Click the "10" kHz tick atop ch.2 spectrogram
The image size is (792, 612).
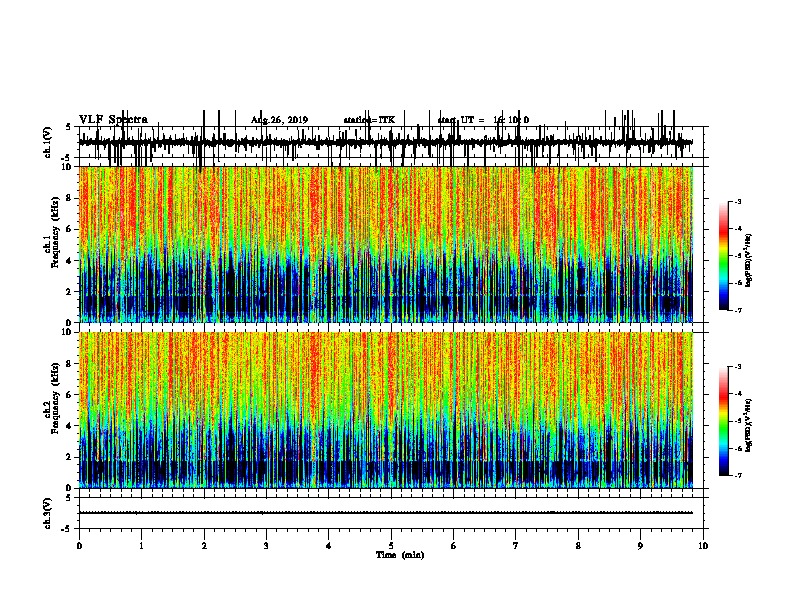pos(68,332)
